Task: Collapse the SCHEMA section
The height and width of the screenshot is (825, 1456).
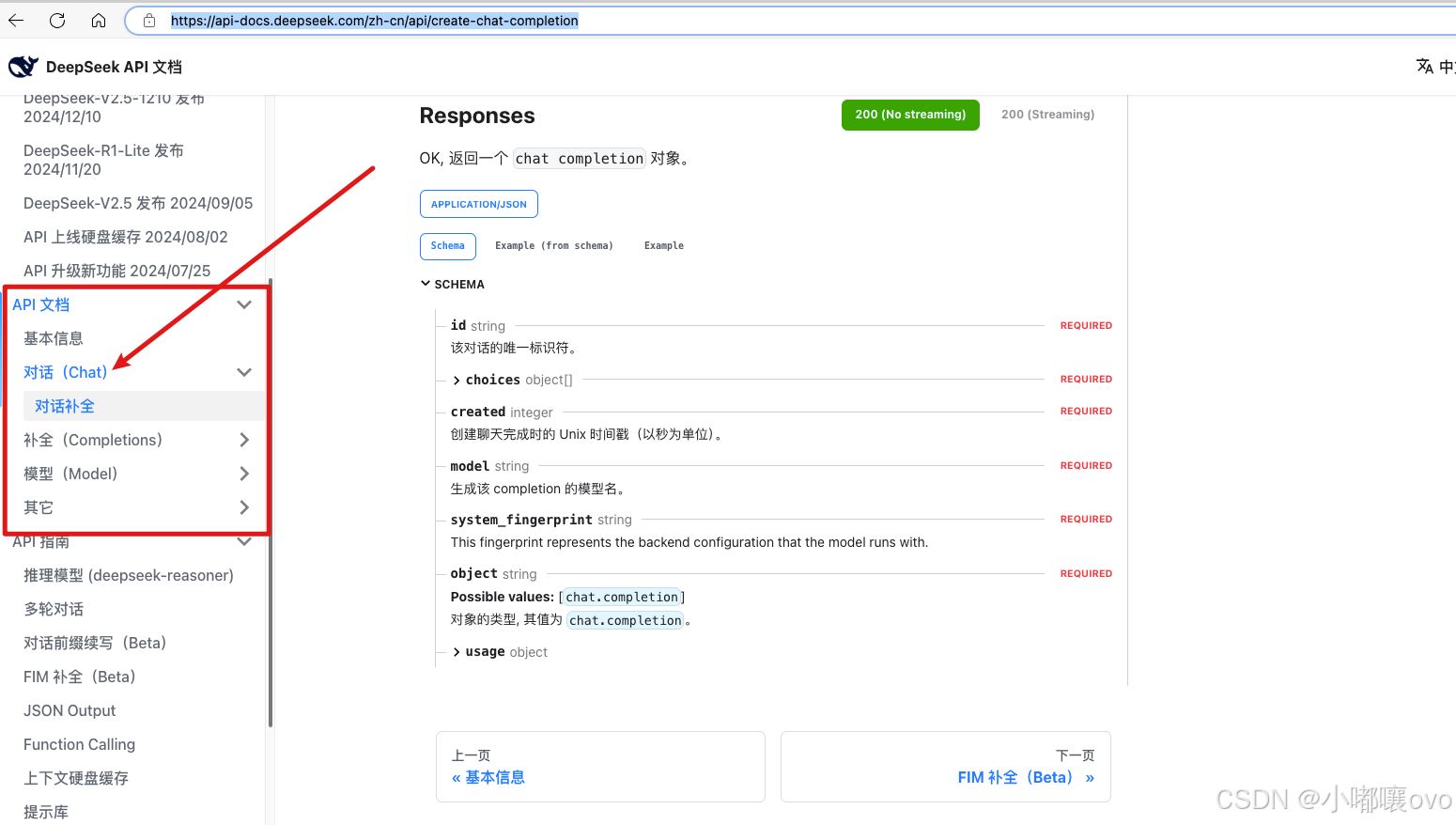Action: (453, 284)
